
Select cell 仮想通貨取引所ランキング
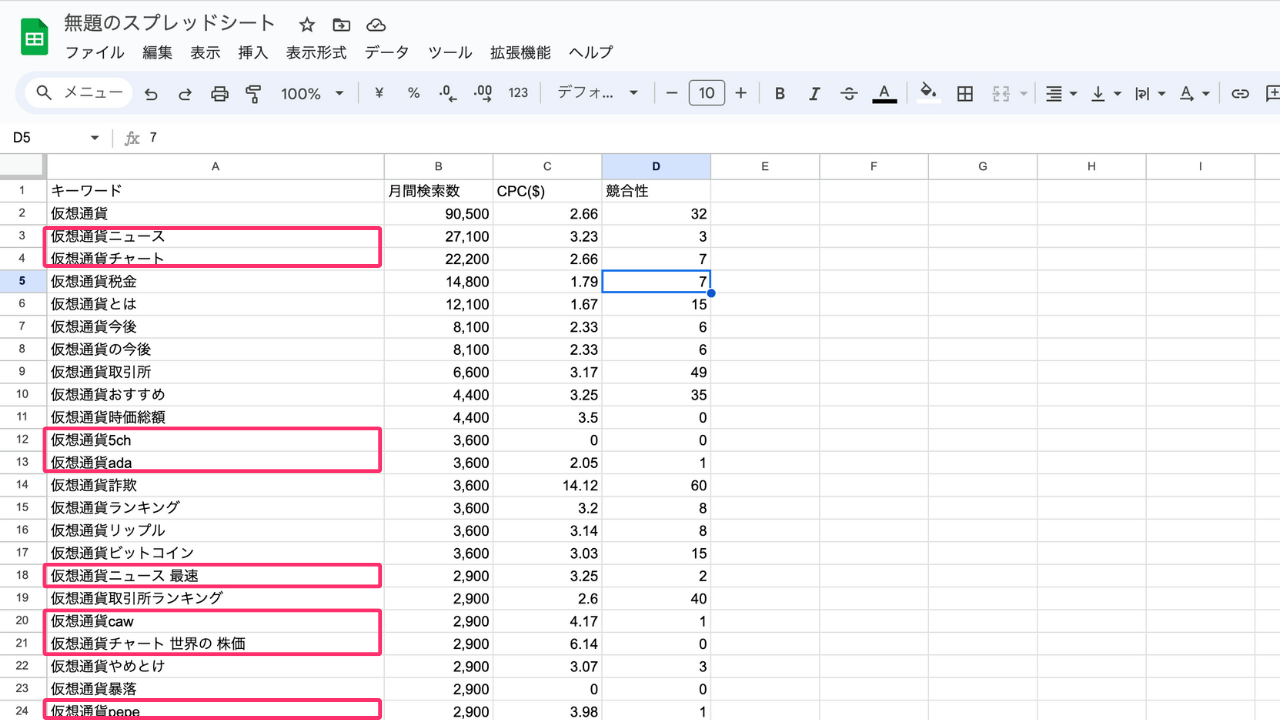pos(216,598)
